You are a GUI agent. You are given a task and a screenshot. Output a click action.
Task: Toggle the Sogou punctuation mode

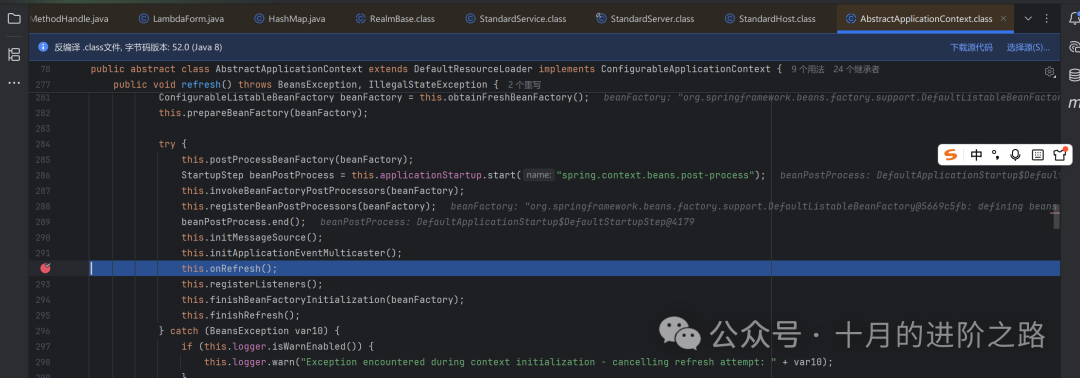[x=996, y=155]
